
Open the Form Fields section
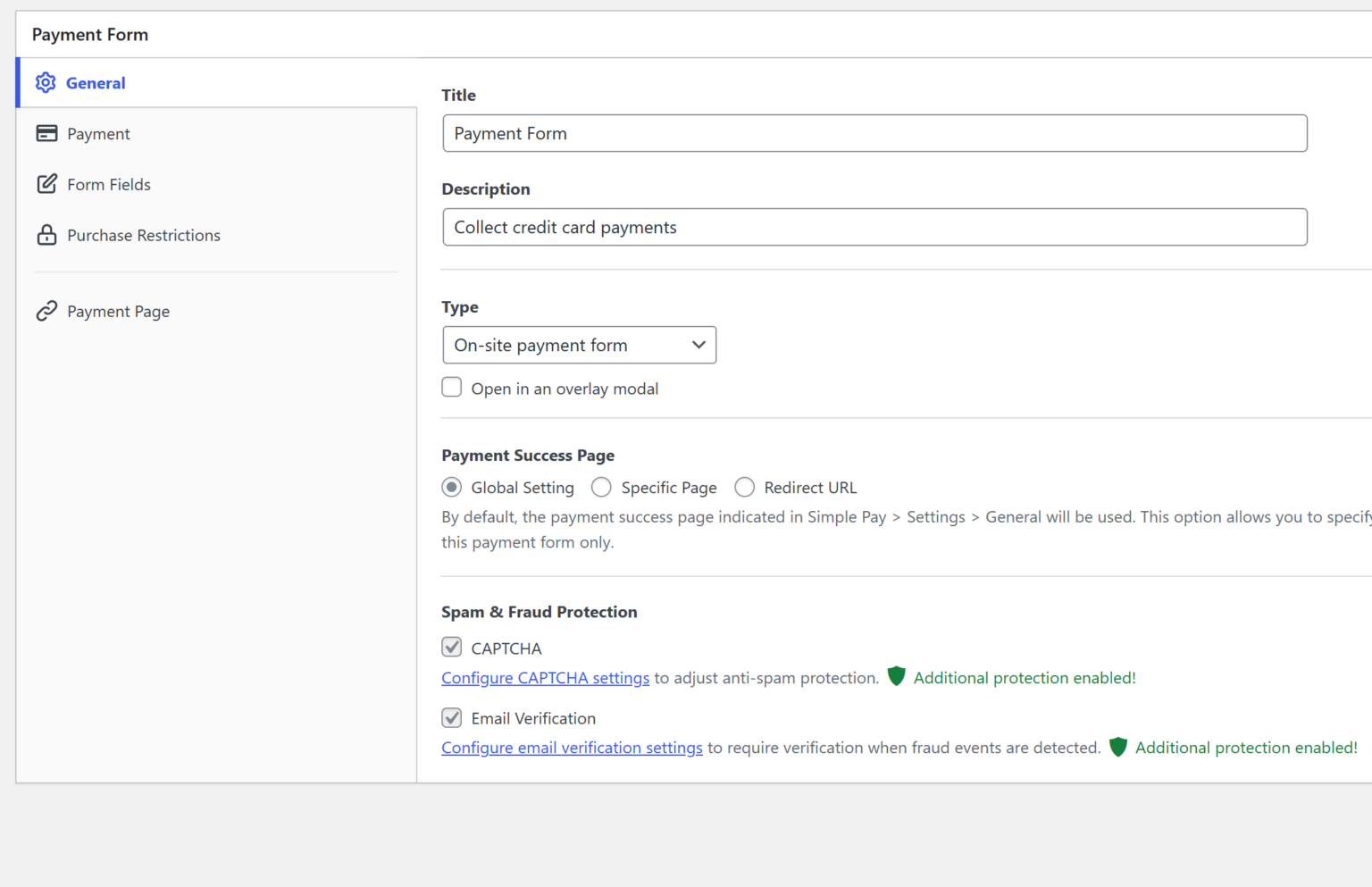click(x=109, y=184)
